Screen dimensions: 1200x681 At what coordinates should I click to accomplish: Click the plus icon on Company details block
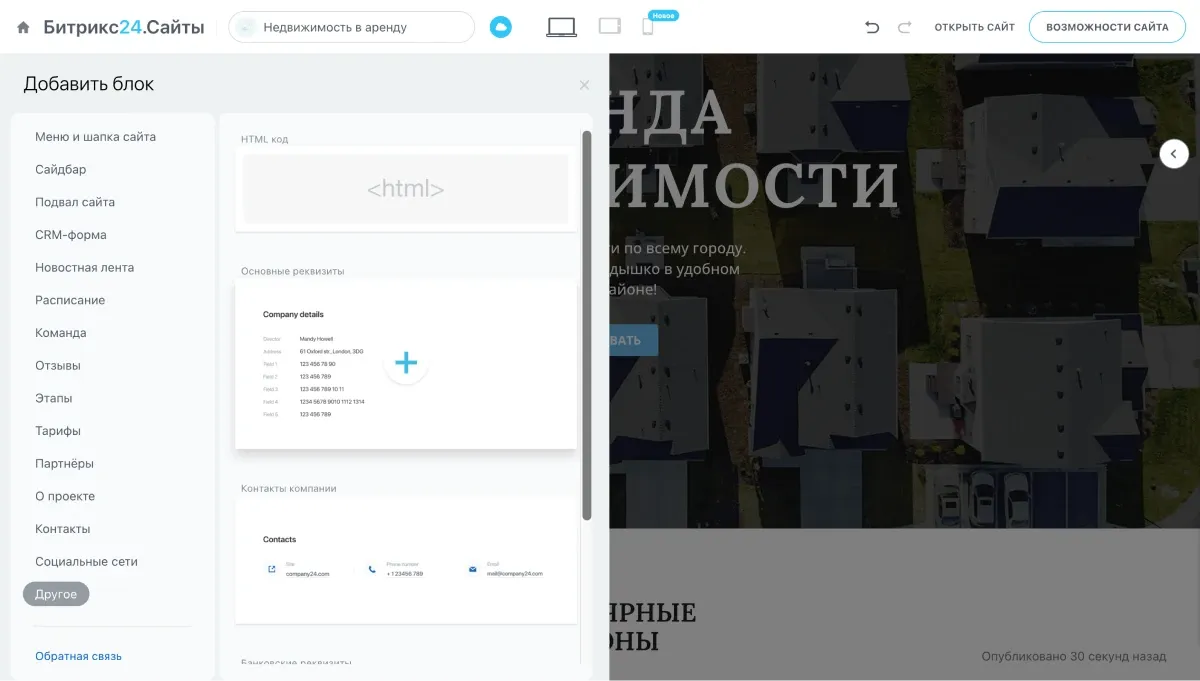(406, 363)
